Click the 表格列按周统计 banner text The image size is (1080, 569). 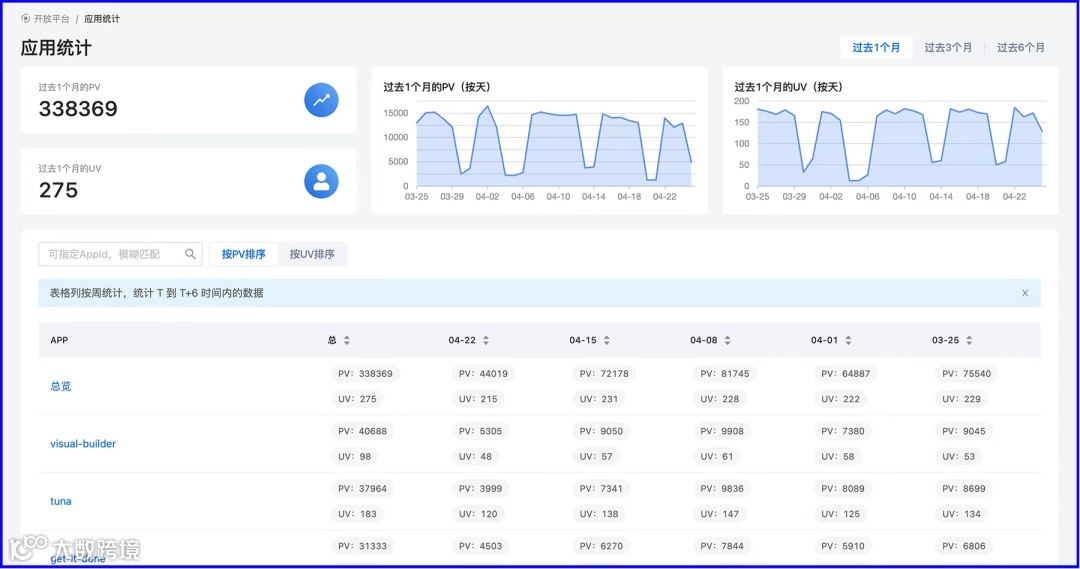tap(156, 293)
